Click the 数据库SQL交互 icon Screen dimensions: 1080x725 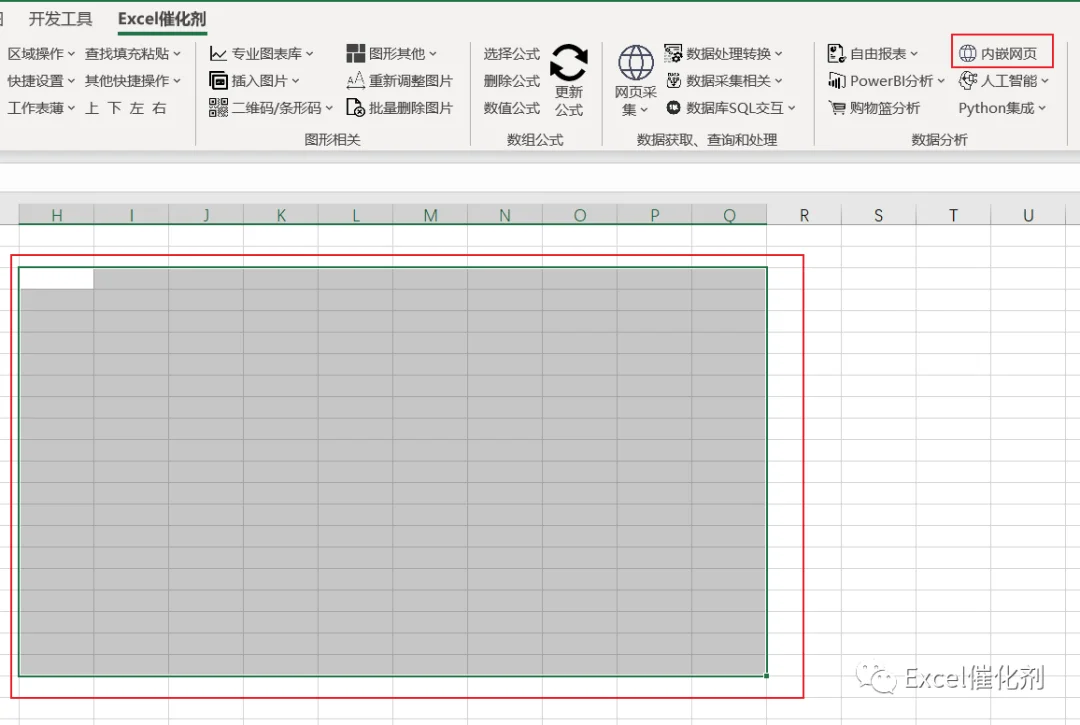point(673,107)
